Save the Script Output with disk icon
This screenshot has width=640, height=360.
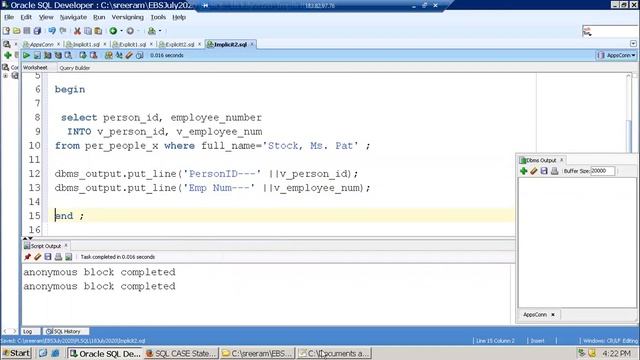48,257
